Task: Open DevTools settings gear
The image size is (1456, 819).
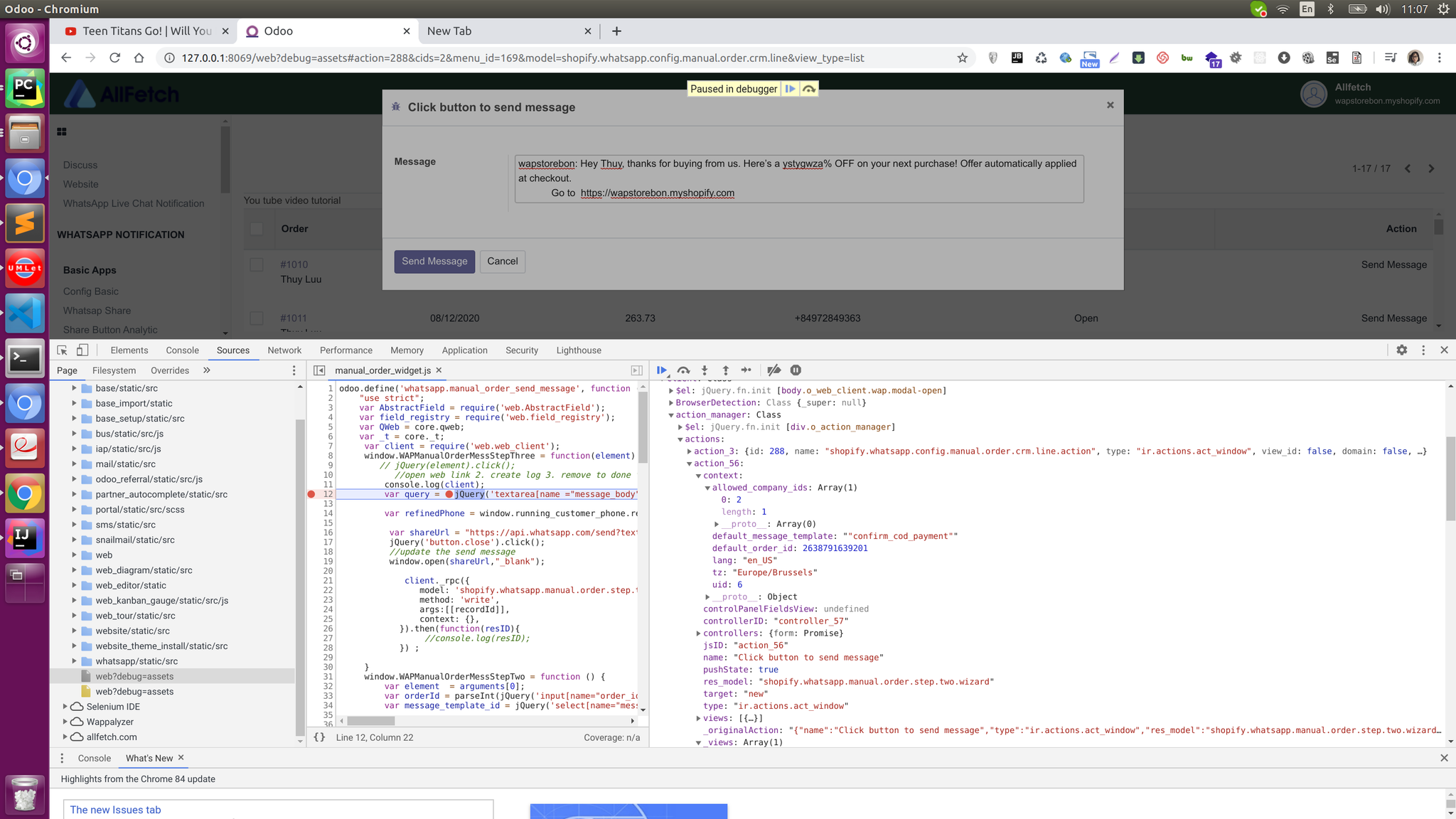Action: click(1401, 350)
